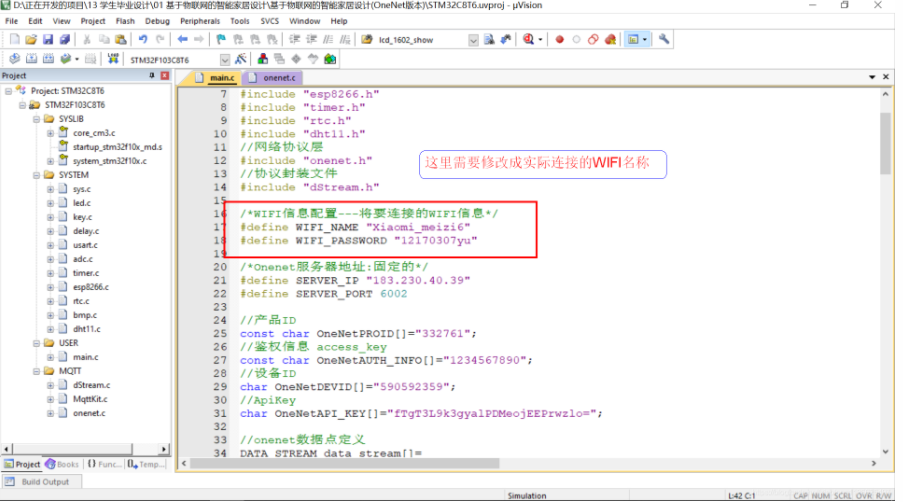
Task: Open the target selector STM32F103C8T6 dropdown
Action: [x=225, y=60]
